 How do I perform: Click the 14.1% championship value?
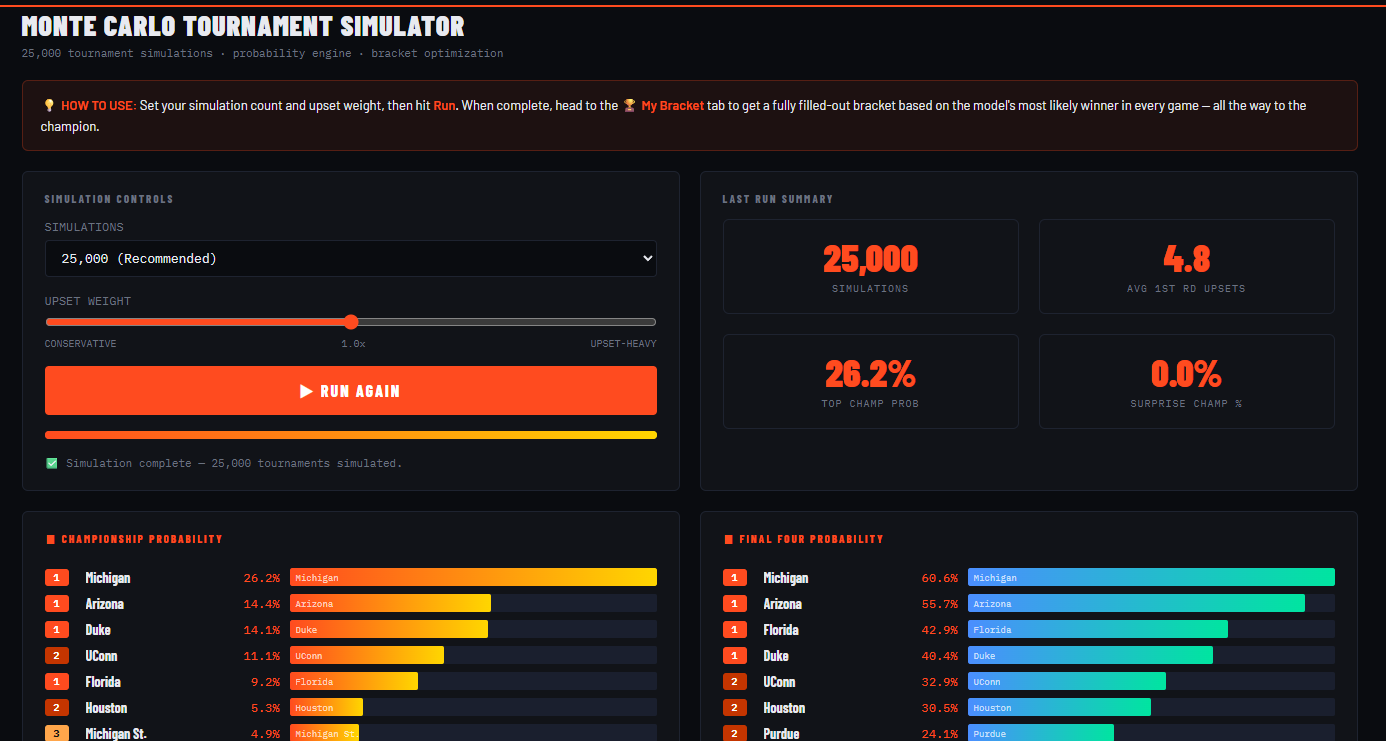[261, 630]
